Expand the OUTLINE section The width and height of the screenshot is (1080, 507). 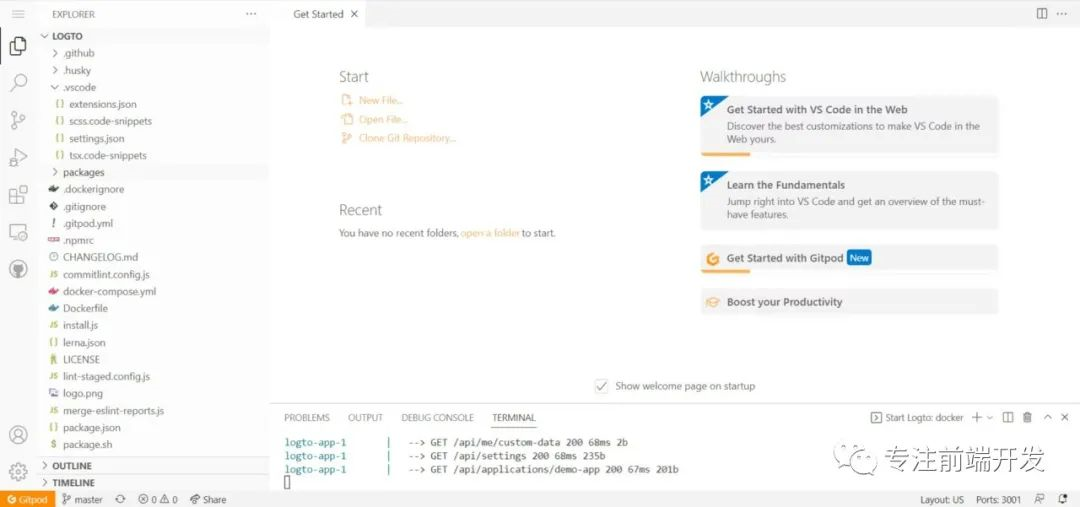[x=71, y=466]
